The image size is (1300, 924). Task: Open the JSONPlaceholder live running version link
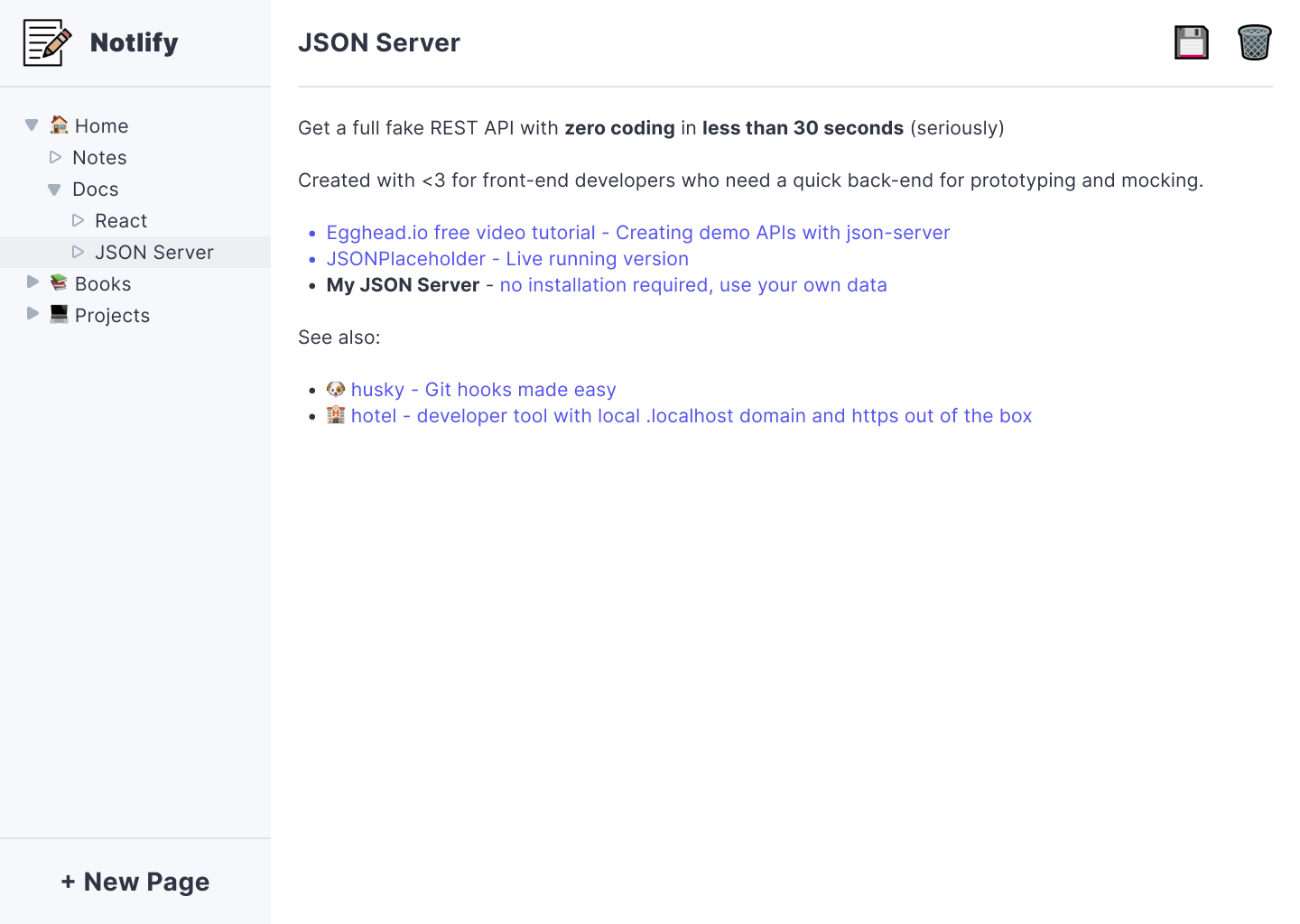tap(507, 258)
